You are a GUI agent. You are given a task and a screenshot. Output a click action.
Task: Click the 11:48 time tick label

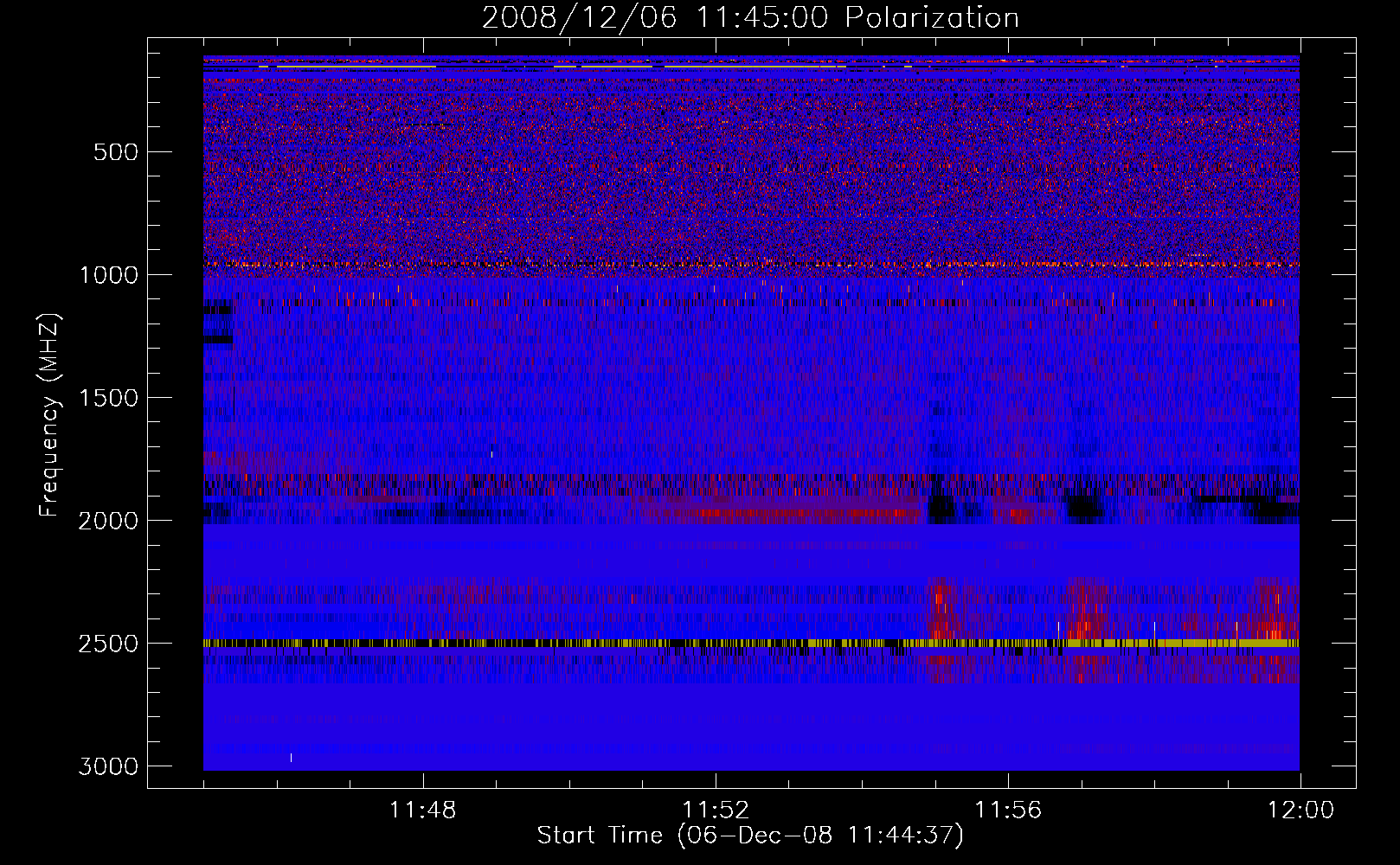423,811
